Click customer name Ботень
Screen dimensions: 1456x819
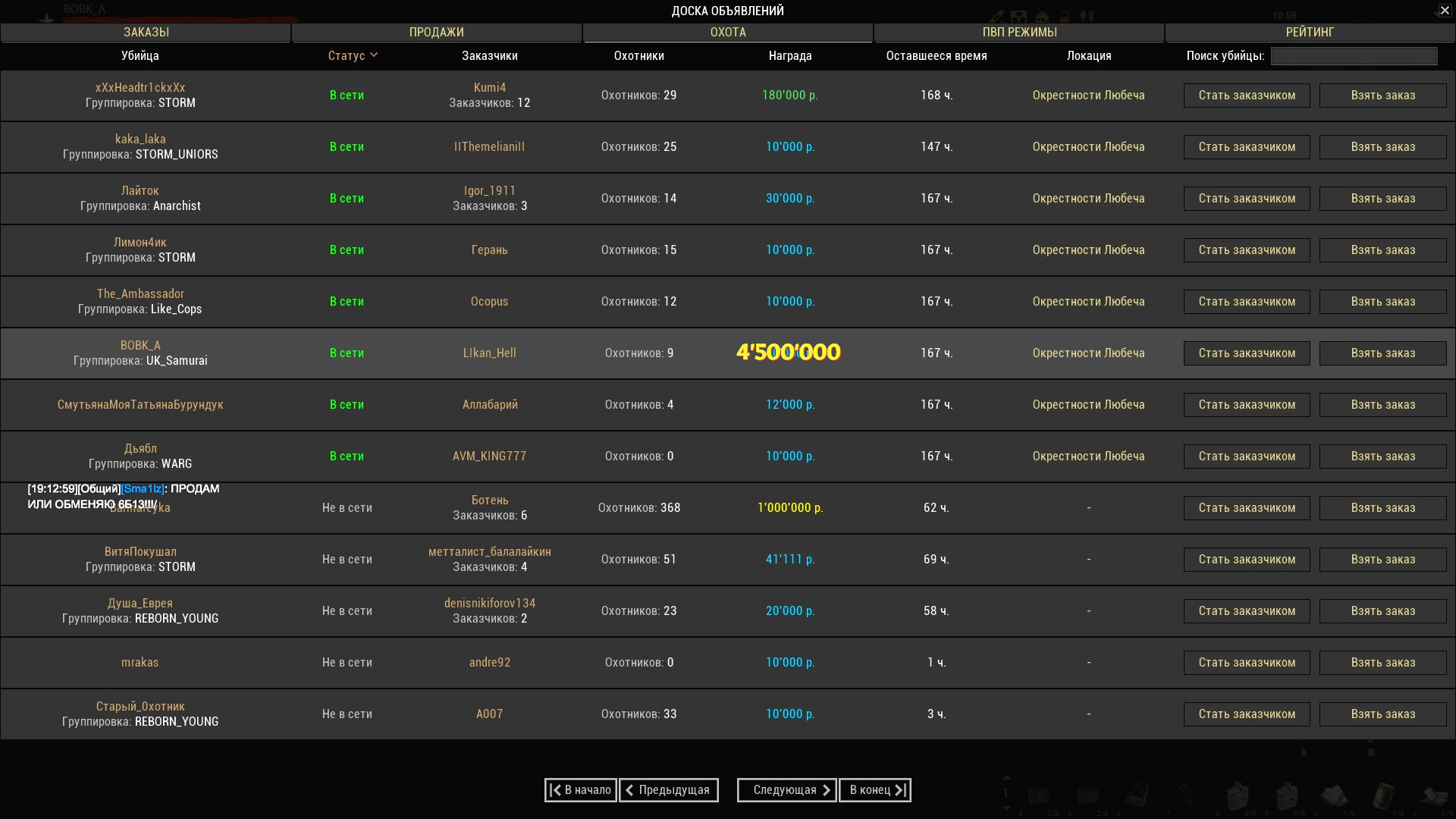[489, 500]
